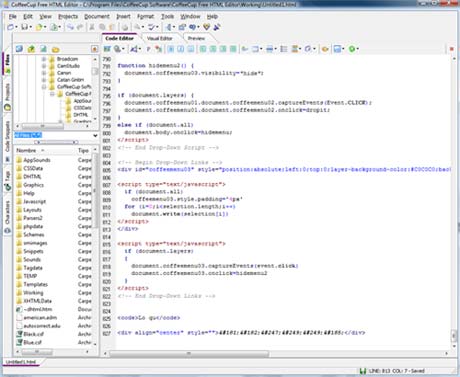This screenshot has width=460, height=377.
Task: Click the yellow heart-shaped icon in main toolbar
Action: click(x=207, y=27)
